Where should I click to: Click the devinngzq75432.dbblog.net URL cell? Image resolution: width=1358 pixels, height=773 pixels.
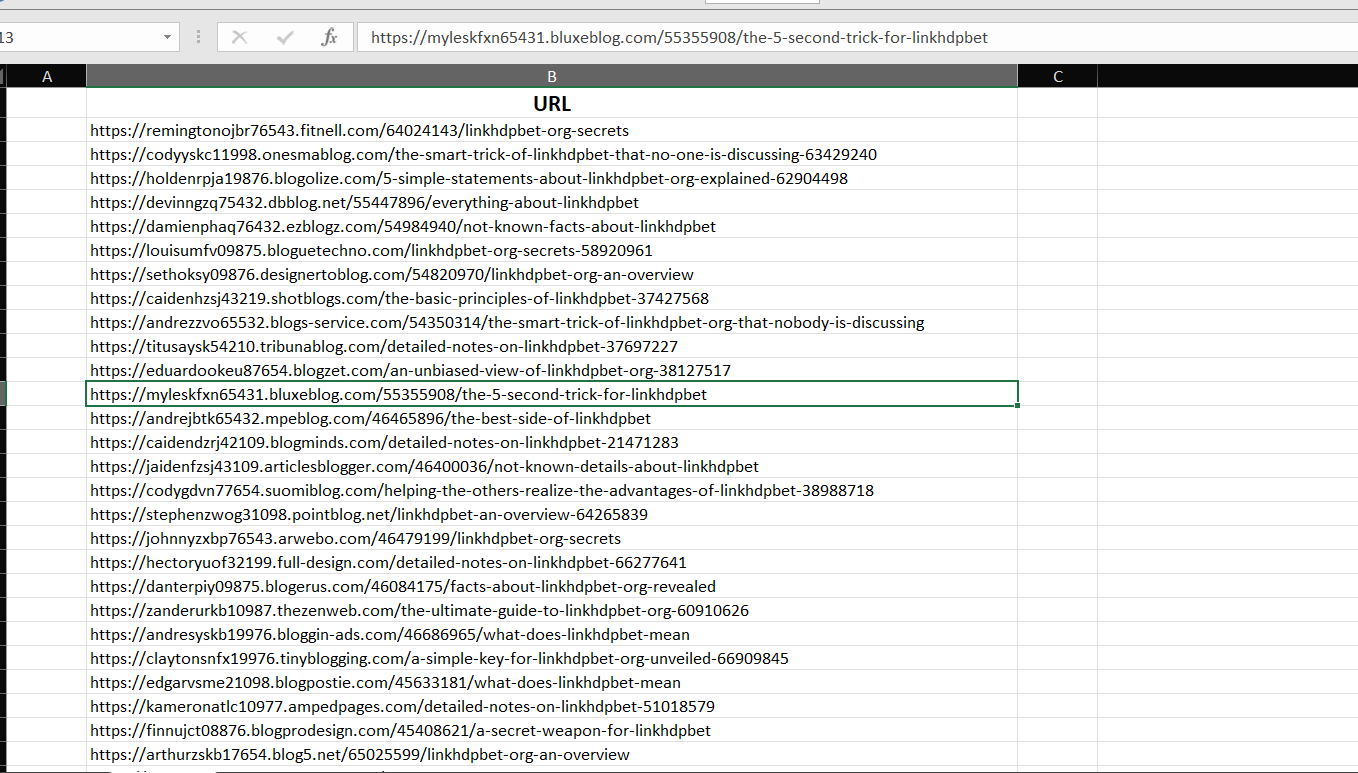coord(364,202)
